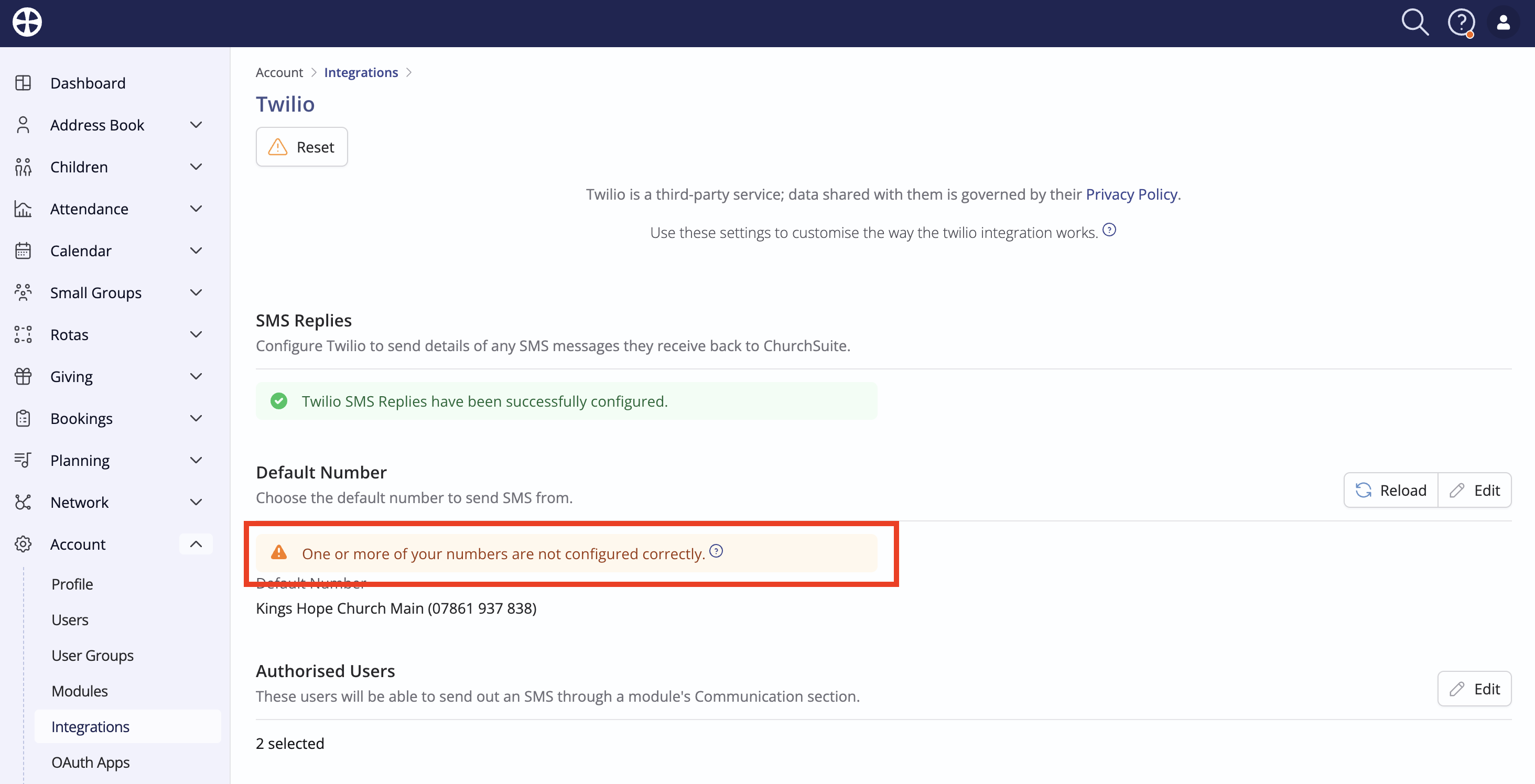
Task: Click the Twilio page heading
Action: coord(285,104)
